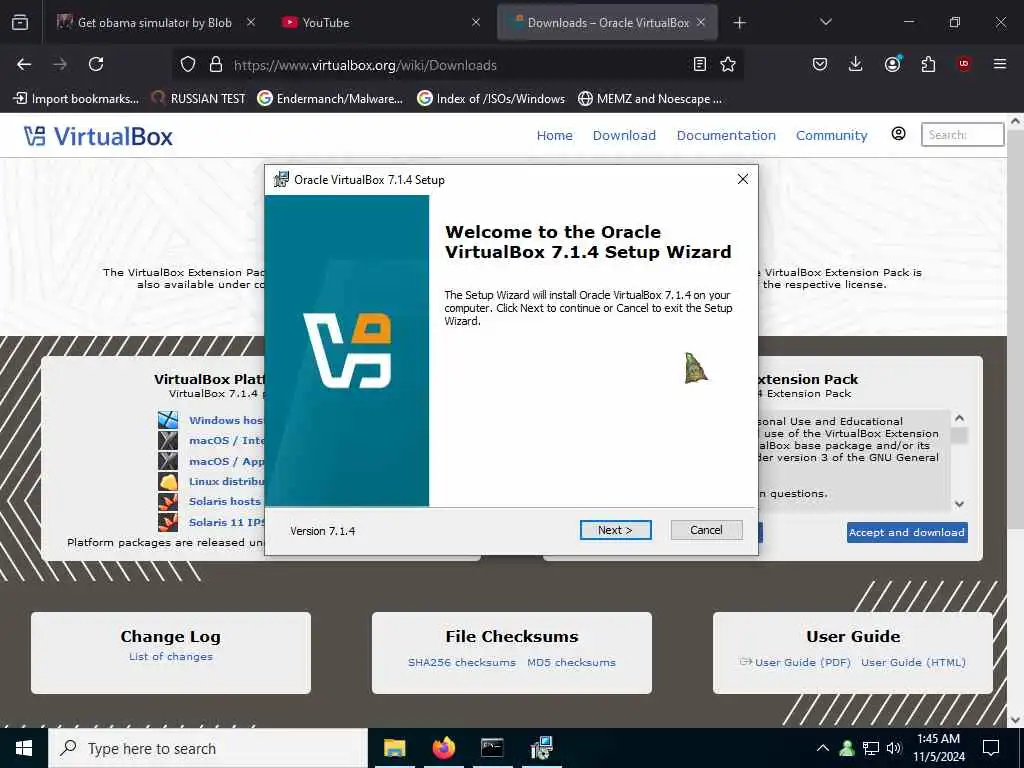Open the Windows Start menu
Image resolution: width=1024 pixels, height=768 pixels.
tap(24, 748)
